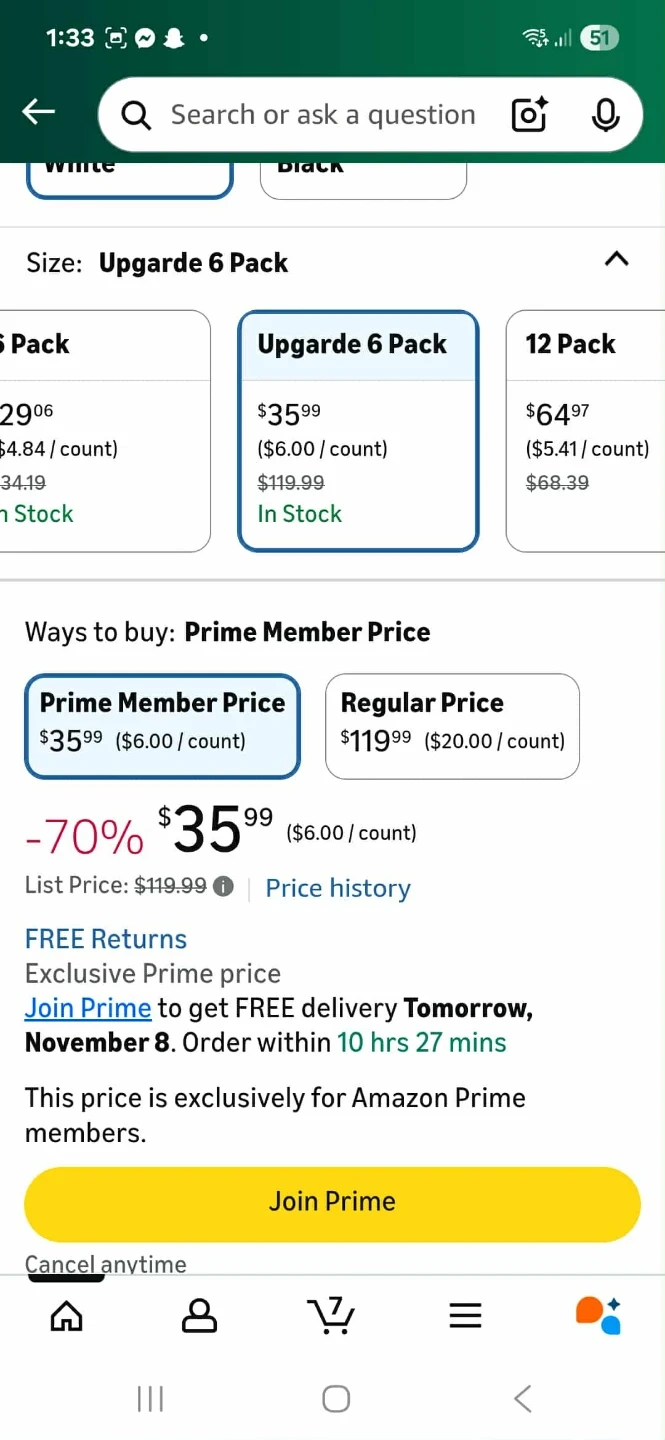The width and height of the screenshot is (665, 1440).
Task: Open the hamburger menu icon
Action: point(465,1315)
